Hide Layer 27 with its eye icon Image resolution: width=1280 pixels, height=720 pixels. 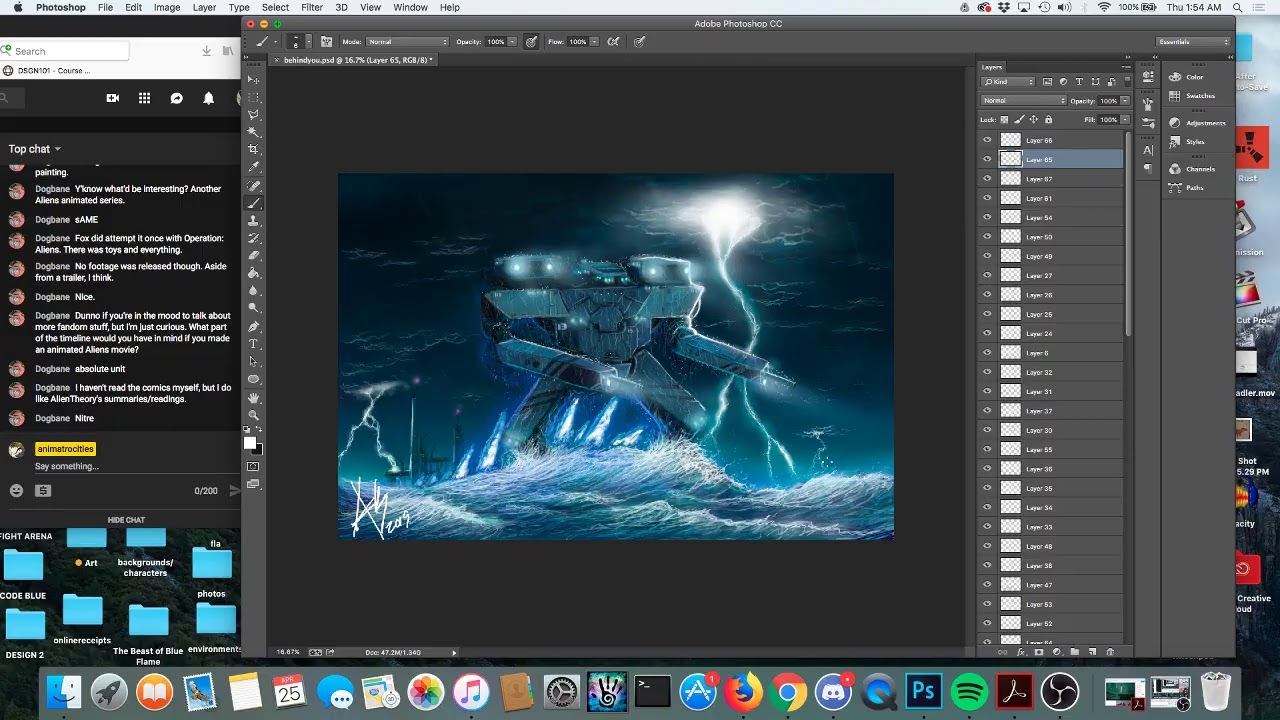point(988,276)
